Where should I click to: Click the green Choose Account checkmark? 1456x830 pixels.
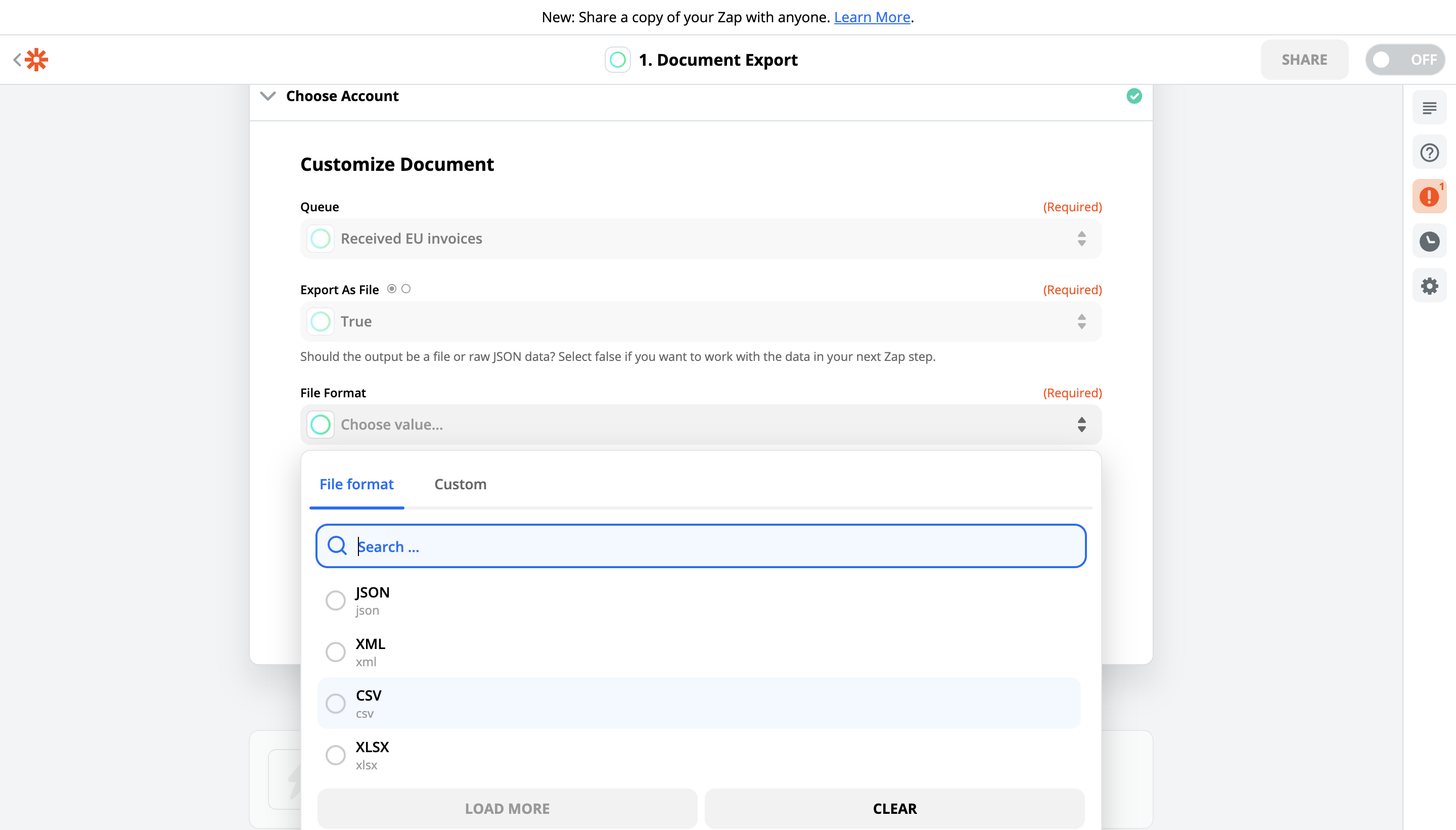1134,96
